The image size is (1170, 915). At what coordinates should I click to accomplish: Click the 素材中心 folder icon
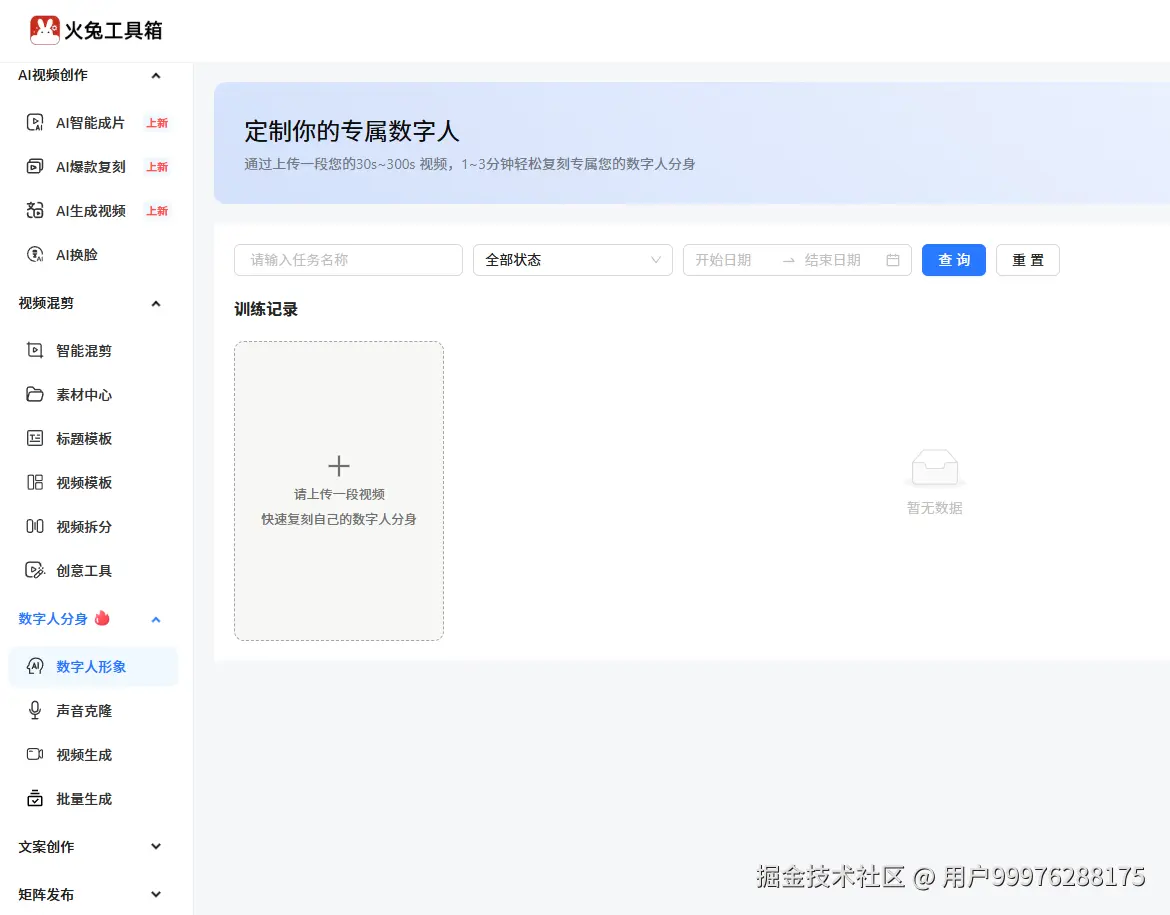[35, 394]
